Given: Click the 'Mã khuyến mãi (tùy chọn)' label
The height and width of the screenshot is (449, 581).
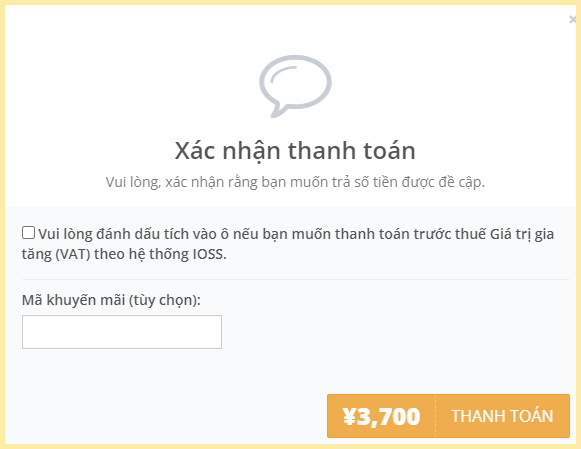Looking at the screenshot, I should (x=111, y=300).
